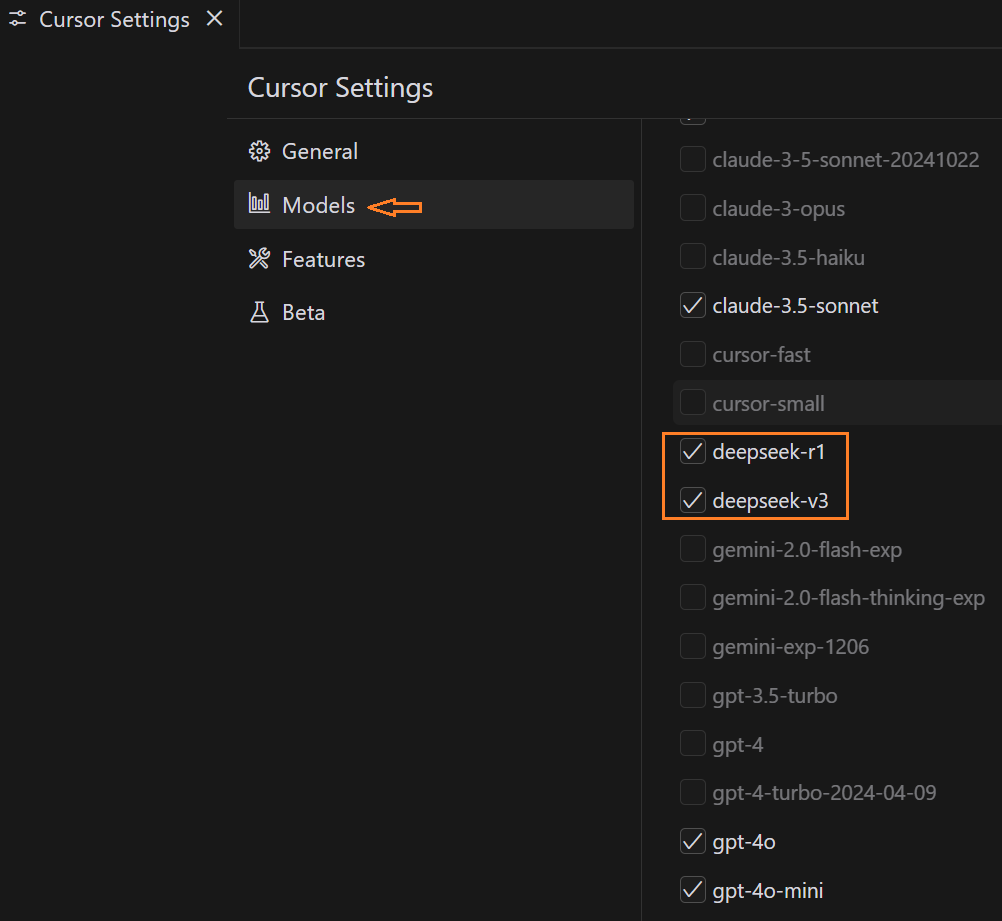
Task: Click the gemini-2.0-flash-exp model label
Action: point(807,550)
